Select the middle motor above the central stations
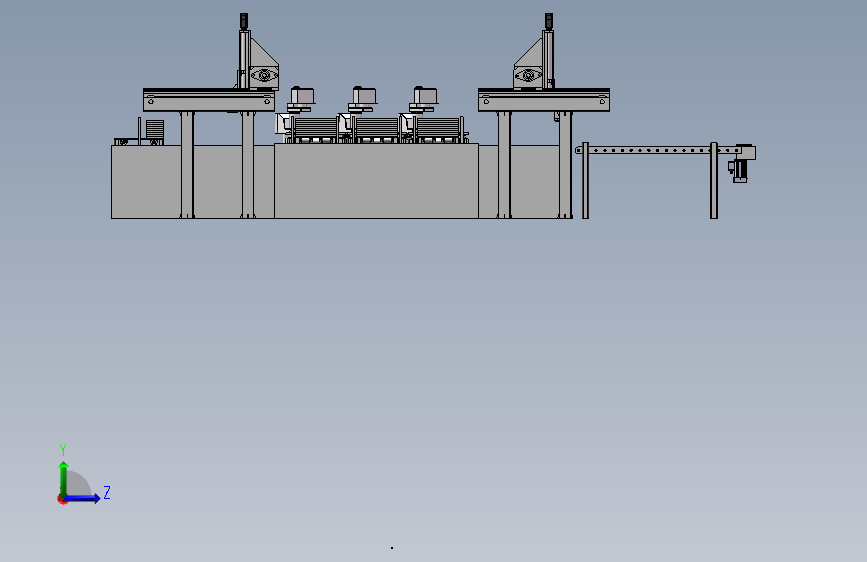Viewport: 867px width, 562px height. 364,97
